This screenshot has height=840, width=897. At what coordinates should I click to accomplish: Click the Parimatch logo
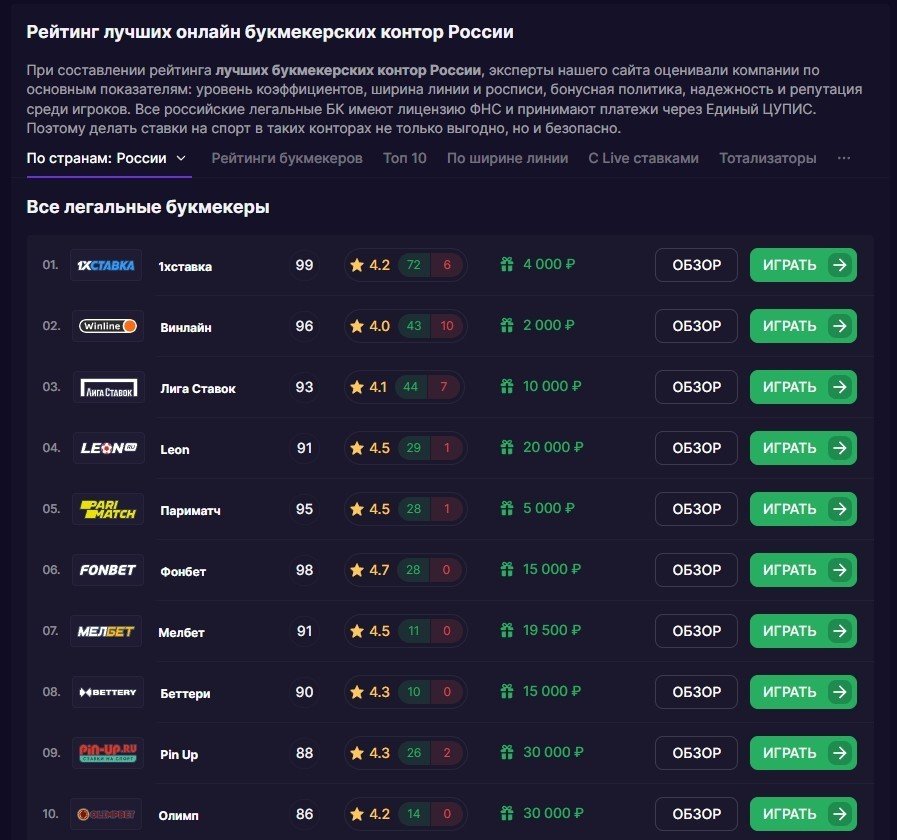[108, 509]
